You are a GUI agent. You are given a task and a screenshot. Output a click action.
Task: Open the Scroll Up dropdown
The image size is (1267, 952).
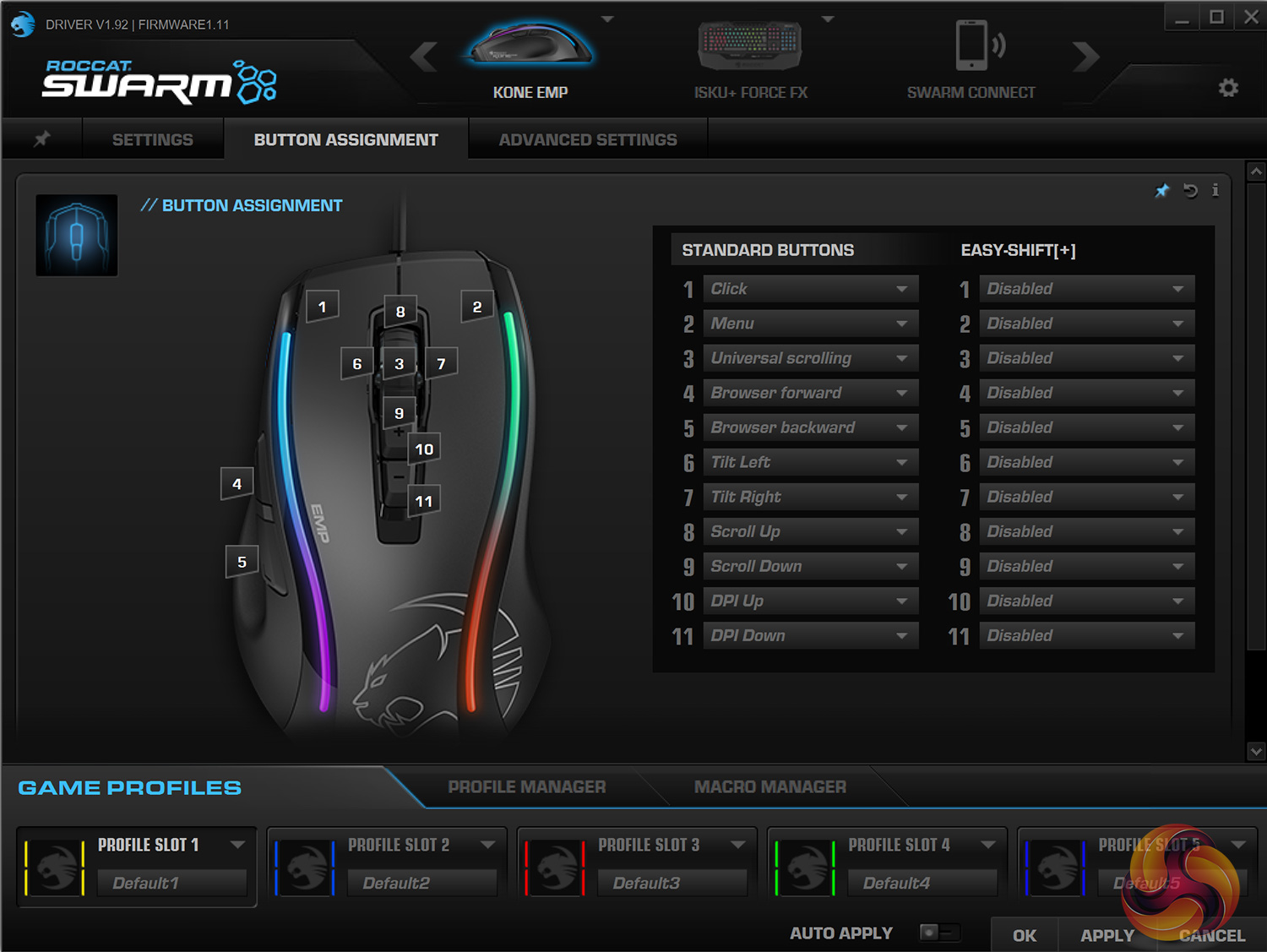coord(811,531)
